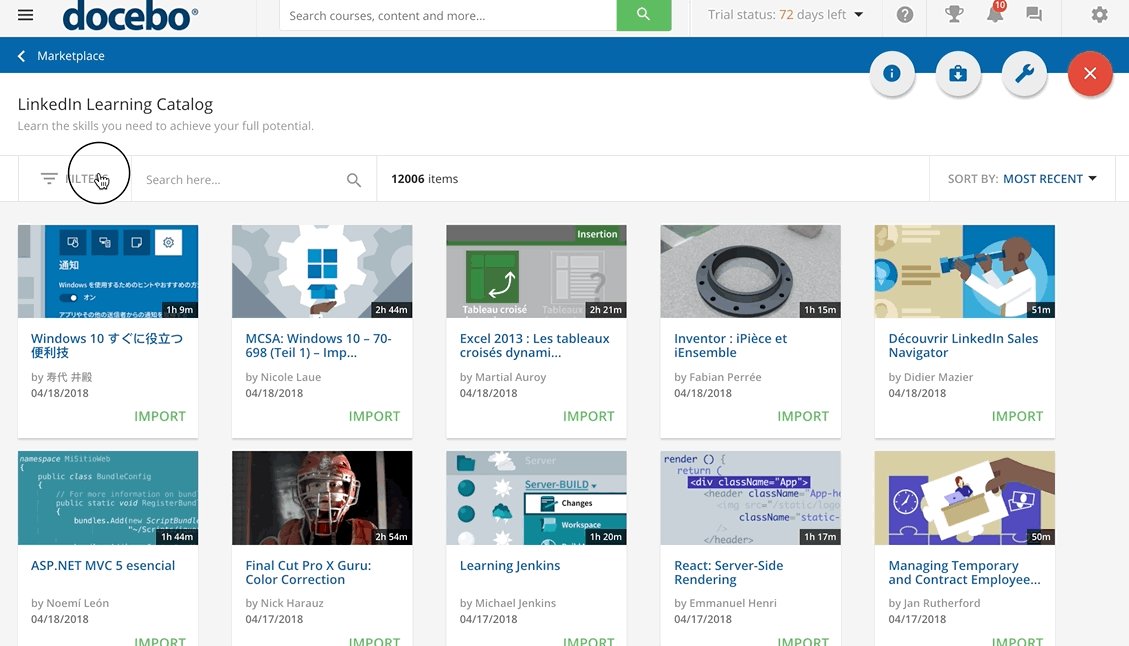The width and height of the screenshot is (1129, 646).
Task: Open the Learning Jenkins thumbnail
Action: point(536,498)
